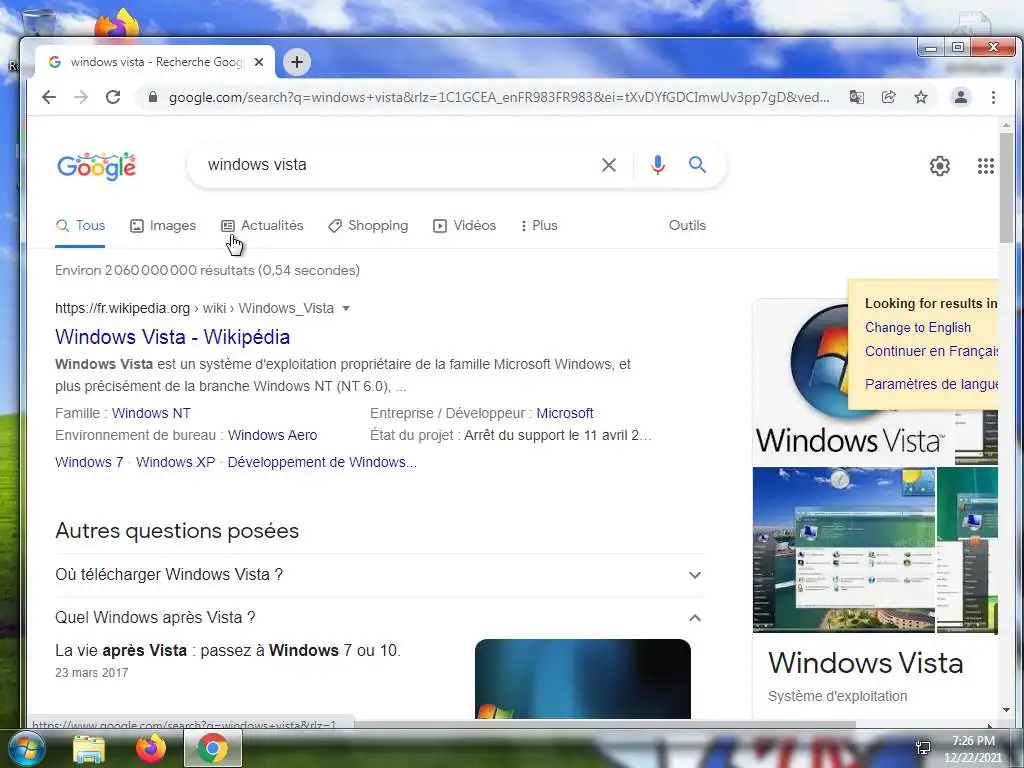The image size is (1024, 768).
Task: Click the network icon in system tray
Action: [923, 748]
